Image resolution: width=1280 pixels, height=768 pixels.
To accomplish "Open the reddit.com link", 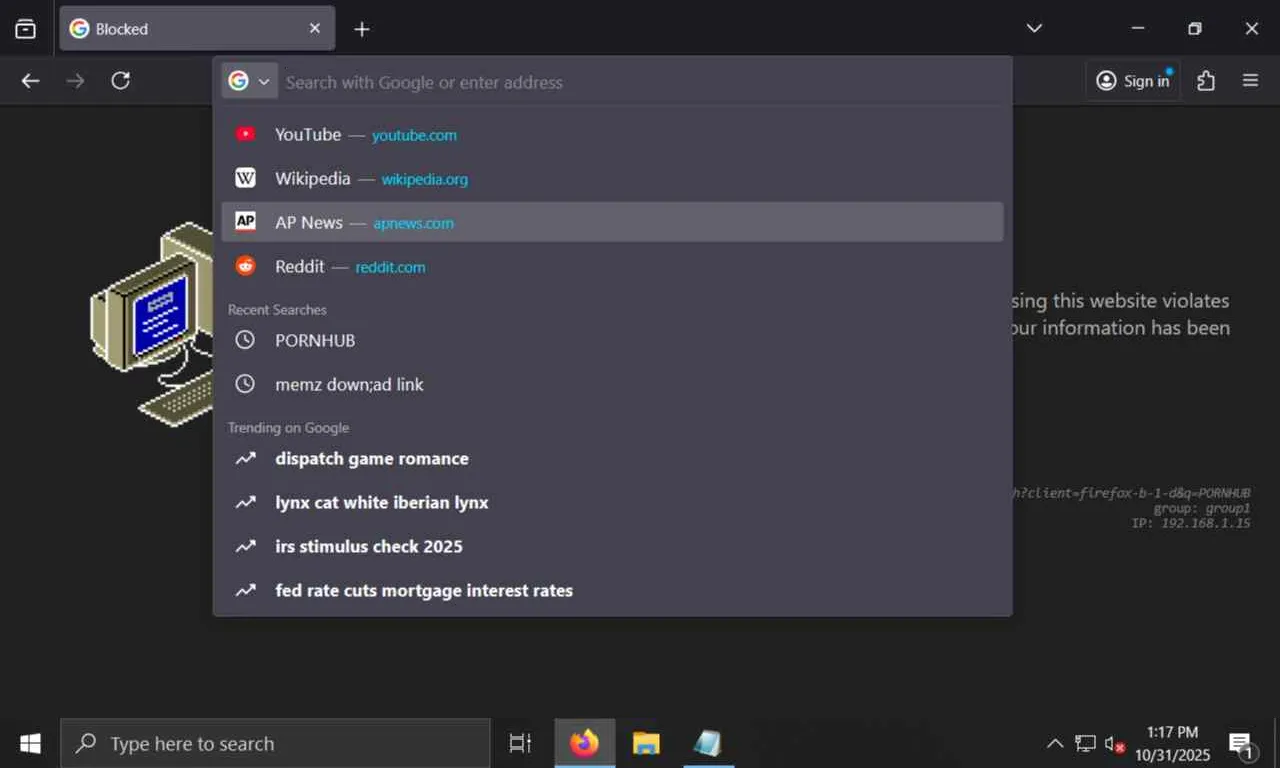I will (390, 267).
